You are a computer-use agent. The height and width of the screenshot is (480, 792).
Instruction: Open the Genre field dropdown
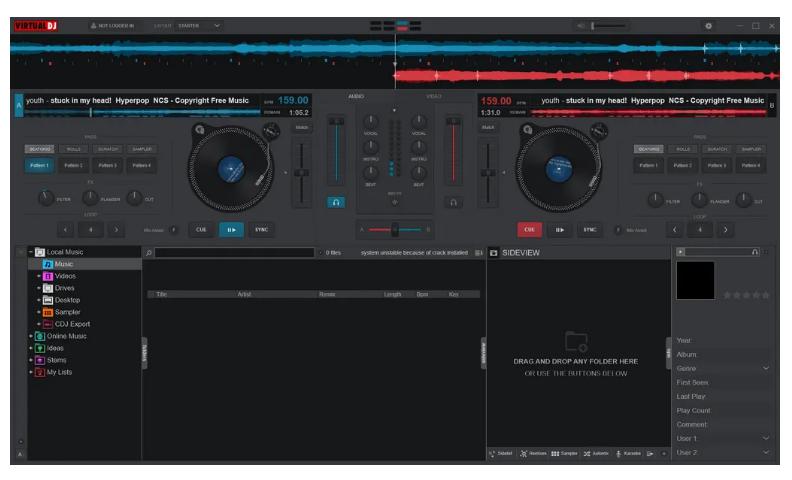[767, 369]
